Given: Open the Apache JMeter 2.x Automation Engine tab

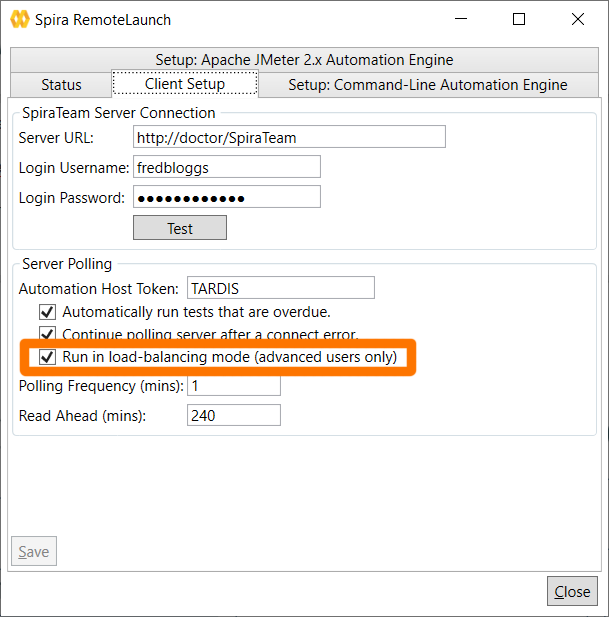Looking at the screenshot, I should 304,60.
